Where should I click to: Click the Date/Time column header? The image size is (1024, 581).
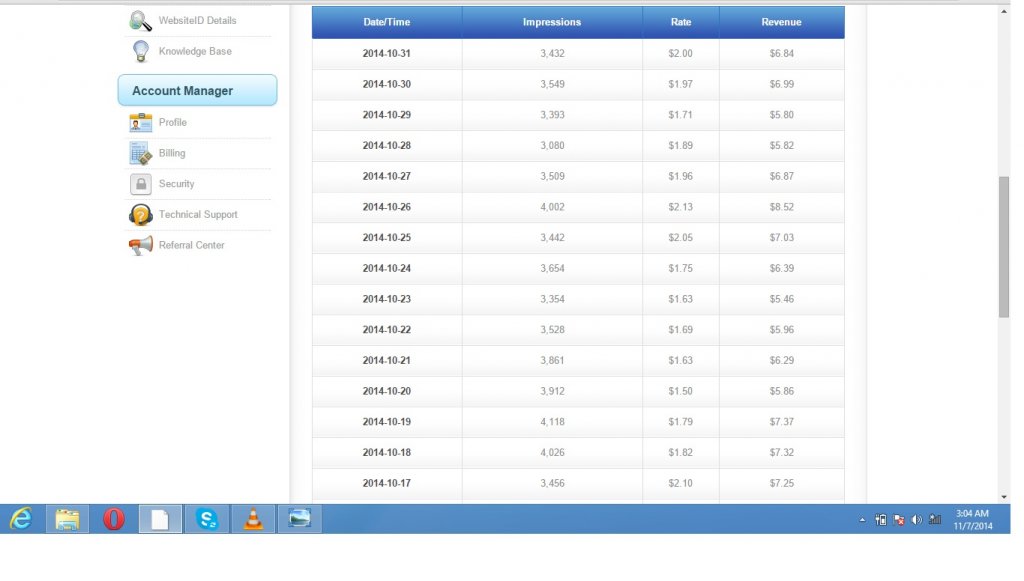tap(387, 22)
